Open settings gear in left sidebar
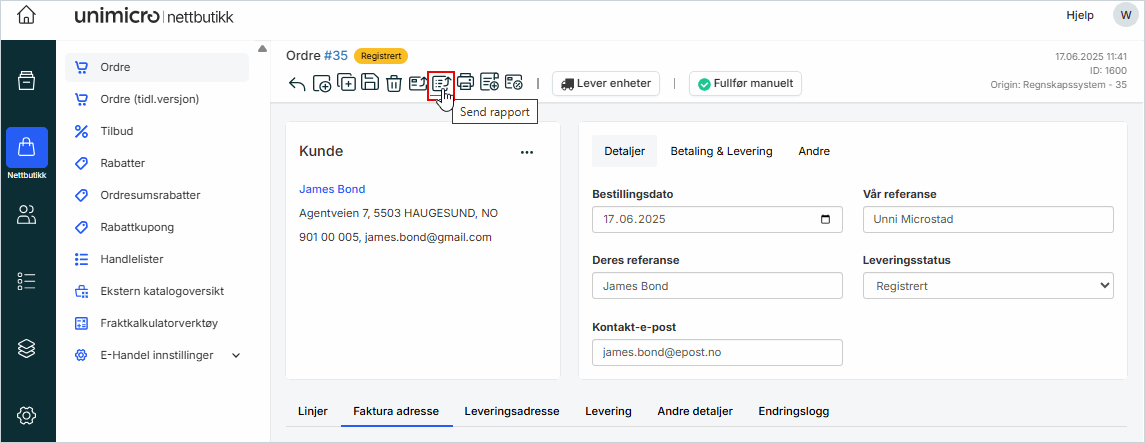 tap(27, 415)
